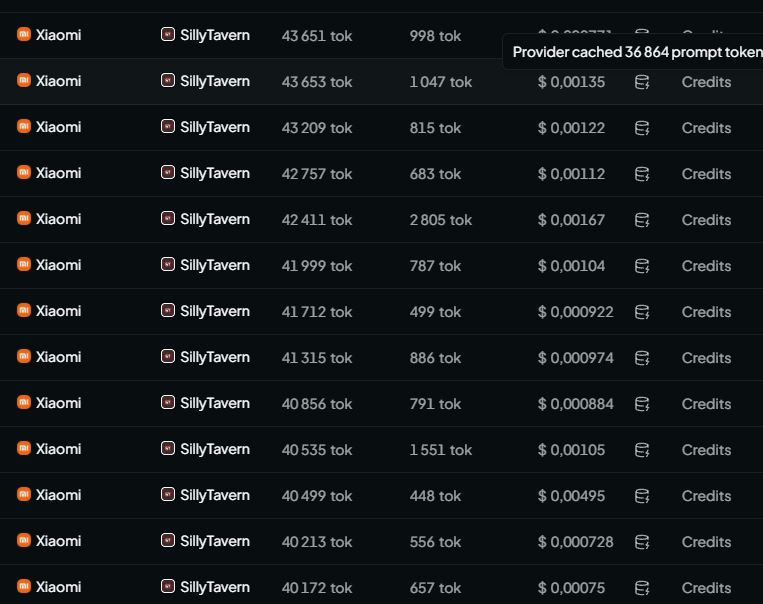
Task: Click the $ 0,000974 cost value
Action: pyautogui.click(x=575, y=358)
